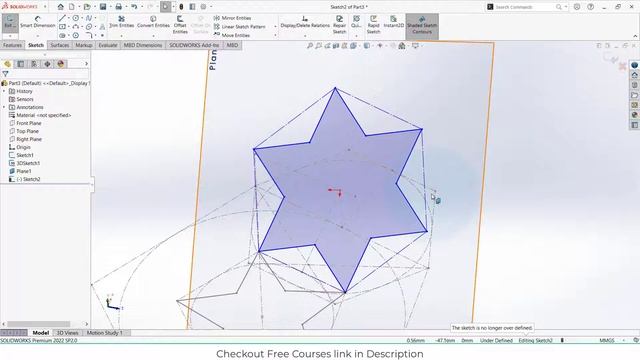This screenshot has width=640, height=360.
Task: Open Options gear icon in title bar
Action: (x=203, y=7)
